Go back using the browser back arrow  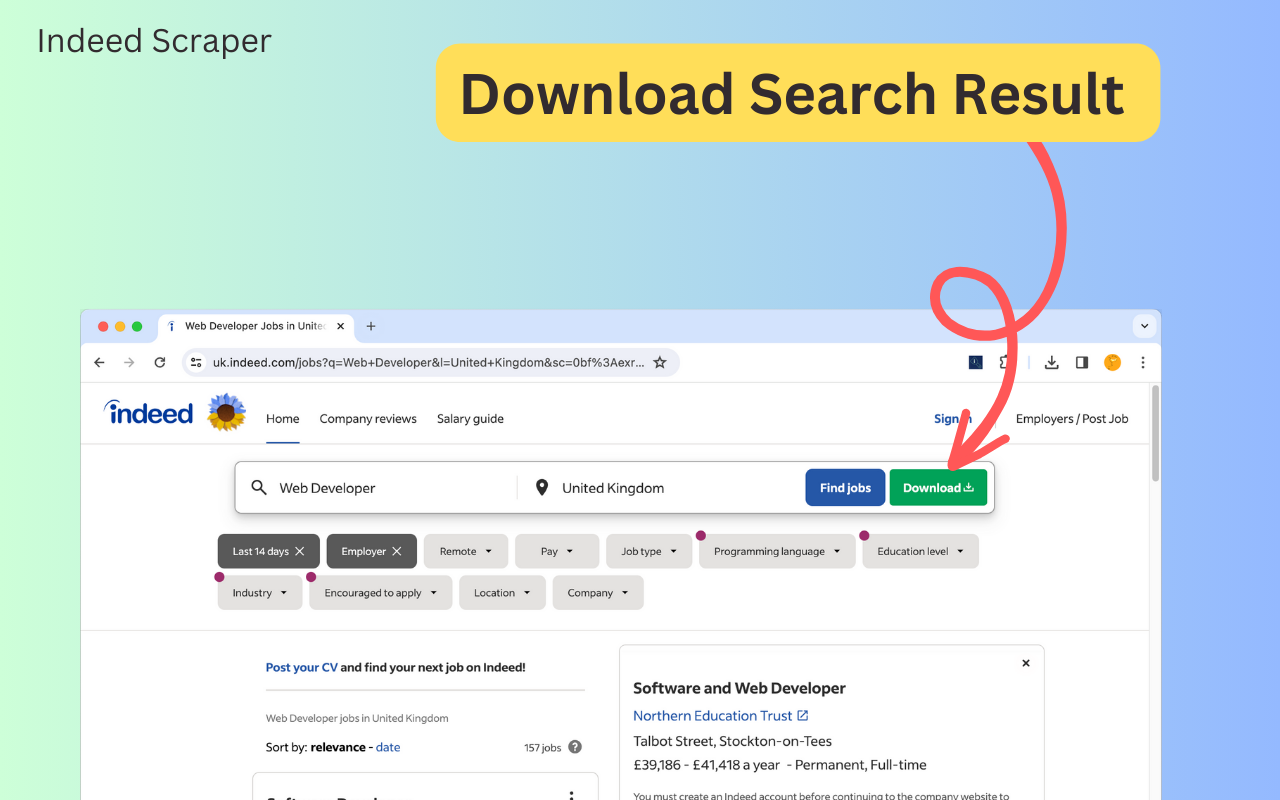tap(99, 363)
